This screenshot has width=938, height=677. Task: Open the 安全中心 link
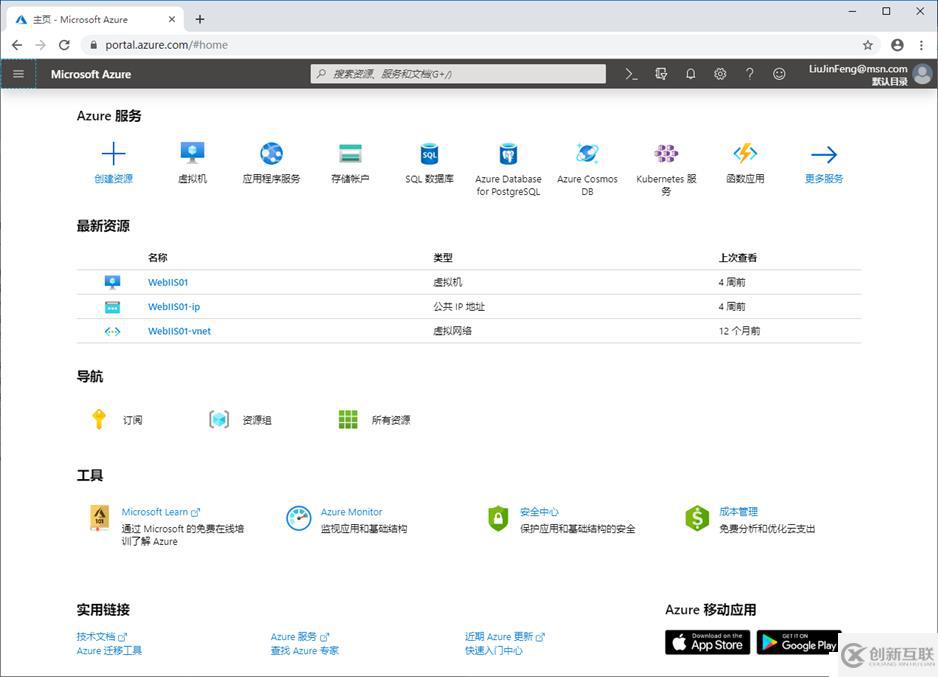539,512
